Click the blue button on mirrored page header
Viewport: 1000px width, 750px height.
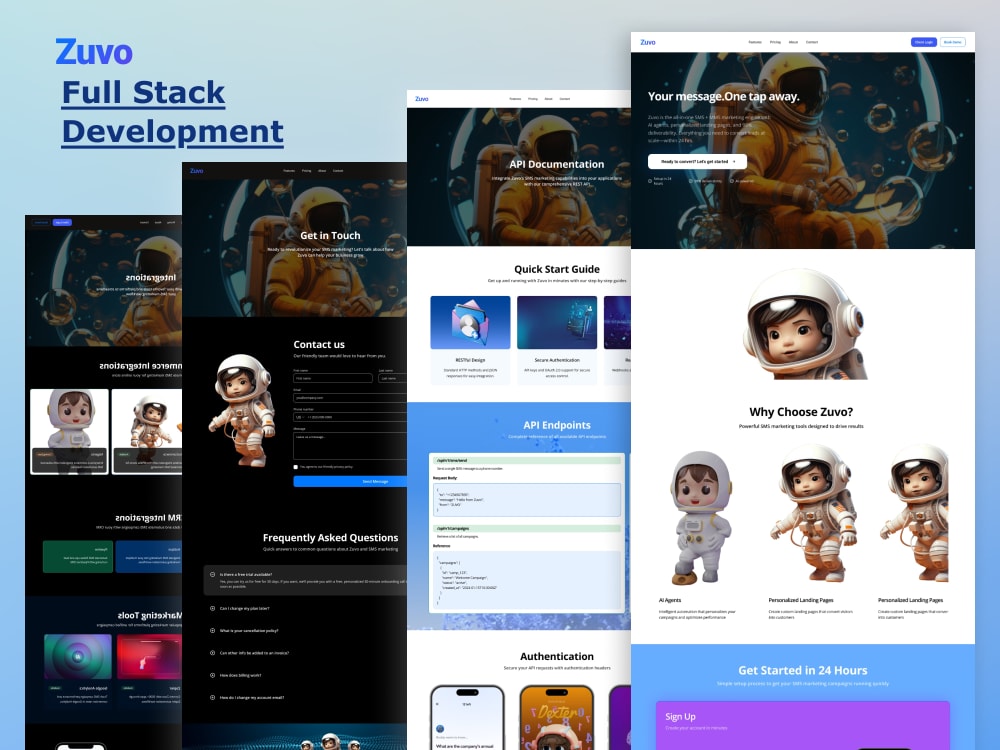coord(62,223)
